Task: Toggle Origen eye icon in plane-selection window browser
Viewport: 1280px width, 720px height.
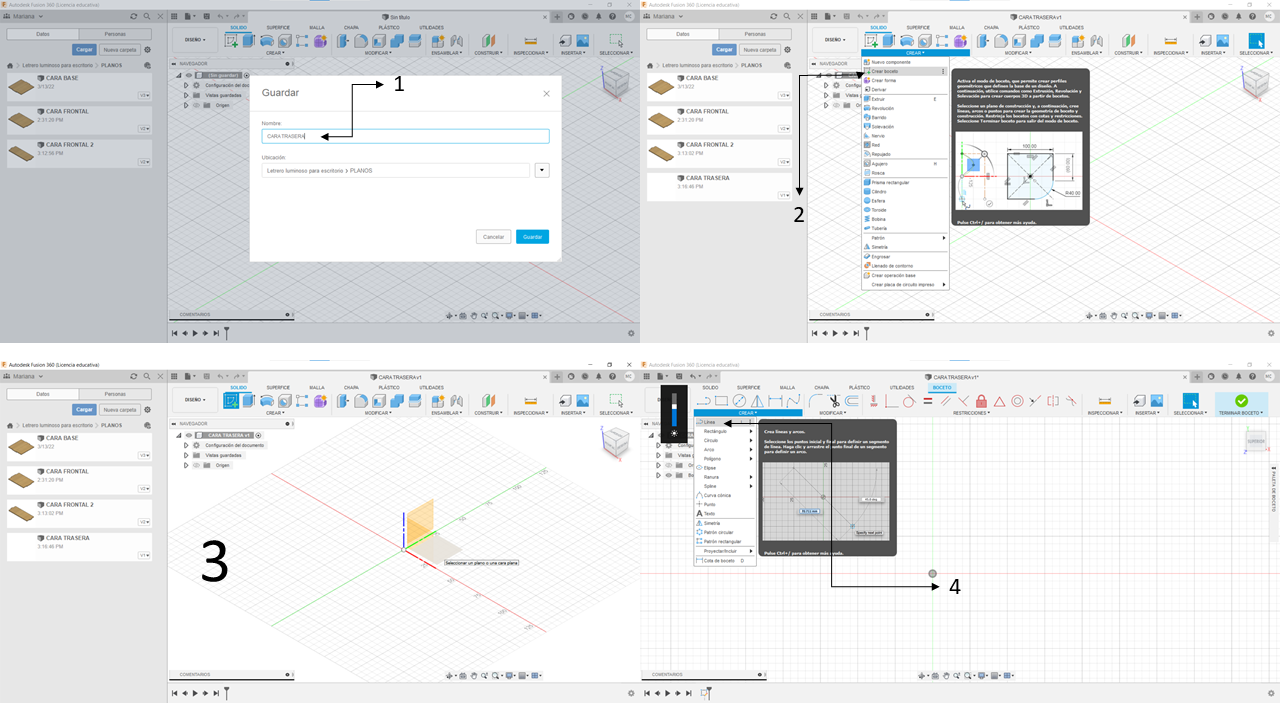Action: pos(196,465)
